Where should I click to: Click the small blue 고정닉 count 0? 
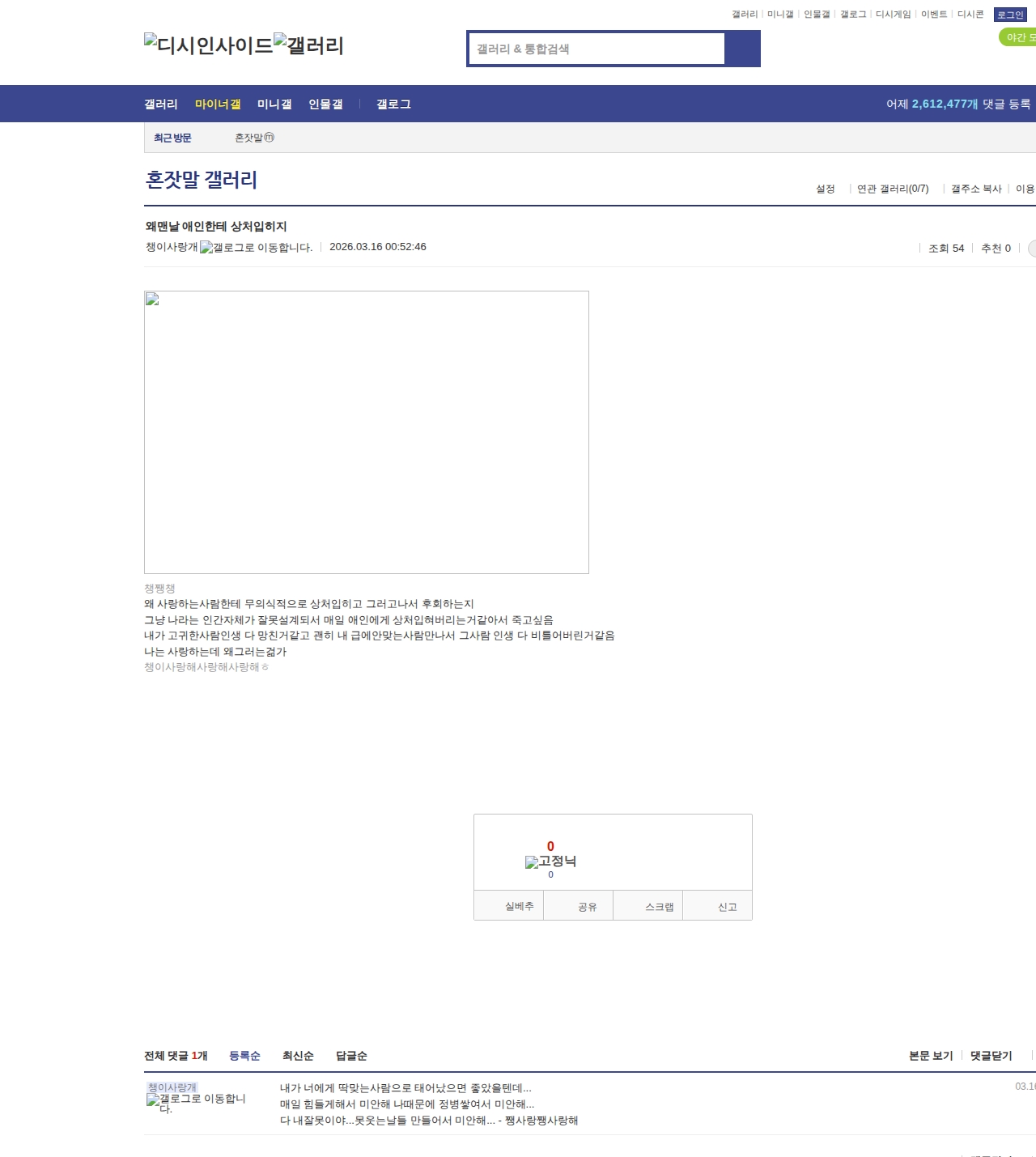point(550,874)
